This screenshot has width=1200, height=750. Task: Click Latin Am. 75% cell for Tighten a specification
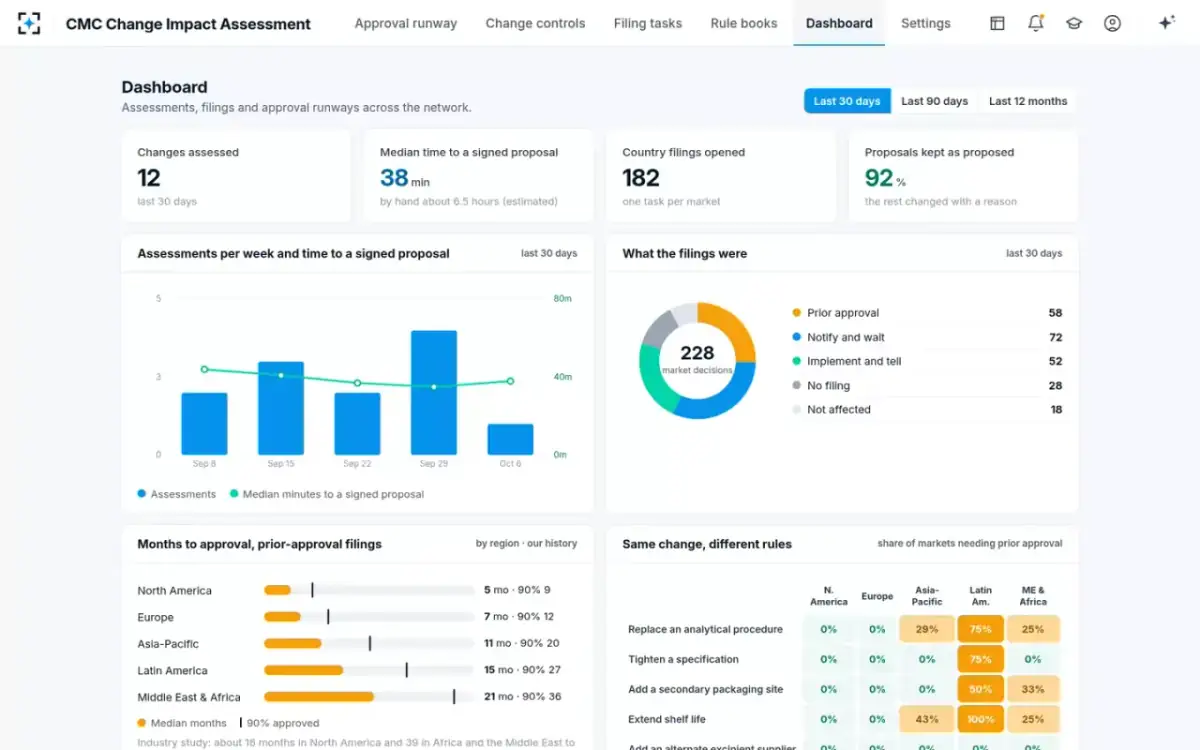[x=980, y=659]
